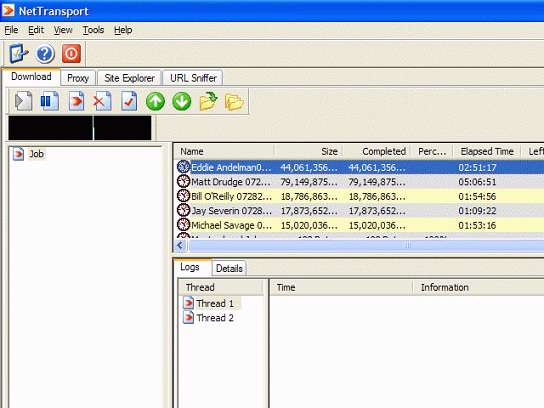This screenshot has width=544, height=408.
Task: Select the Eddie Andelman0... download row
Action: pyautogui.click(x=359, y=167)
